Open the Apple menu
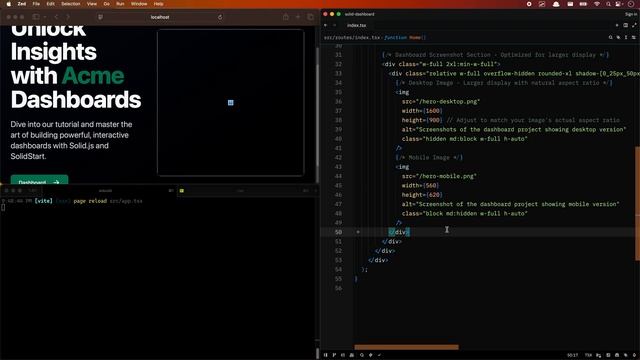 [x=8, y=4]
